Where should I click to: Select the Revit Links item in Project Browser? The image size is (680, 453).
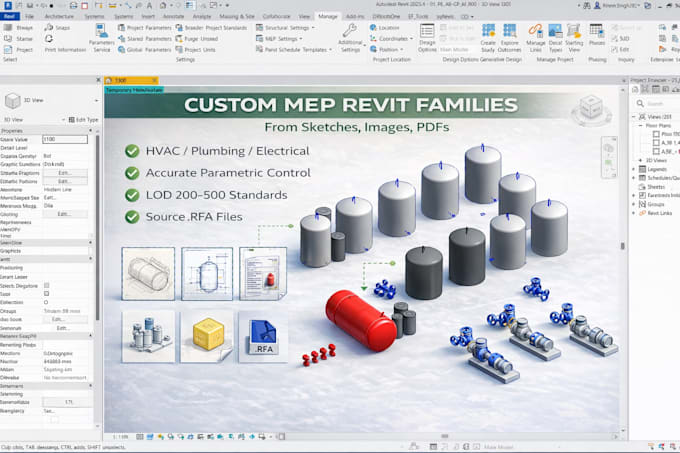(x=659, y=213)
